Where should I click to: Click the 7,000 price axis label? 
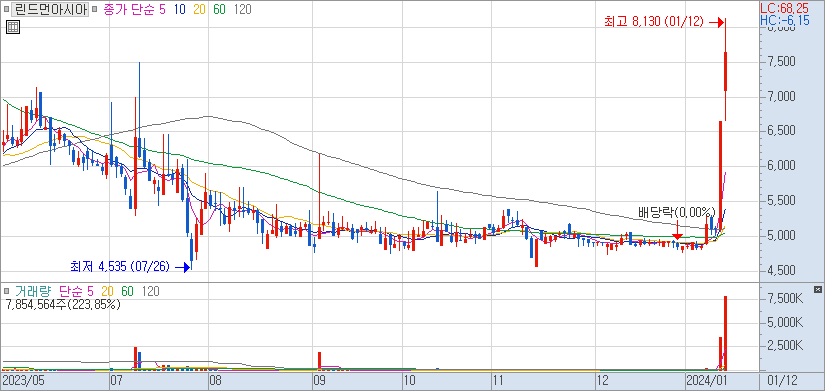tap(781, 97)
